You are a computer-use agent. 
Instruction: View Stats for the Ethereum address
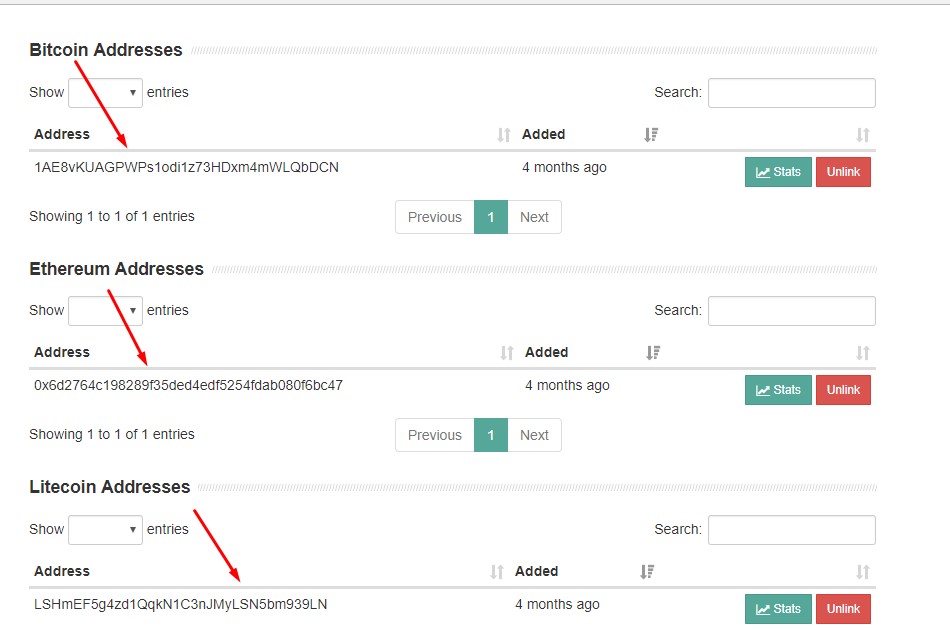coord(778,390)
